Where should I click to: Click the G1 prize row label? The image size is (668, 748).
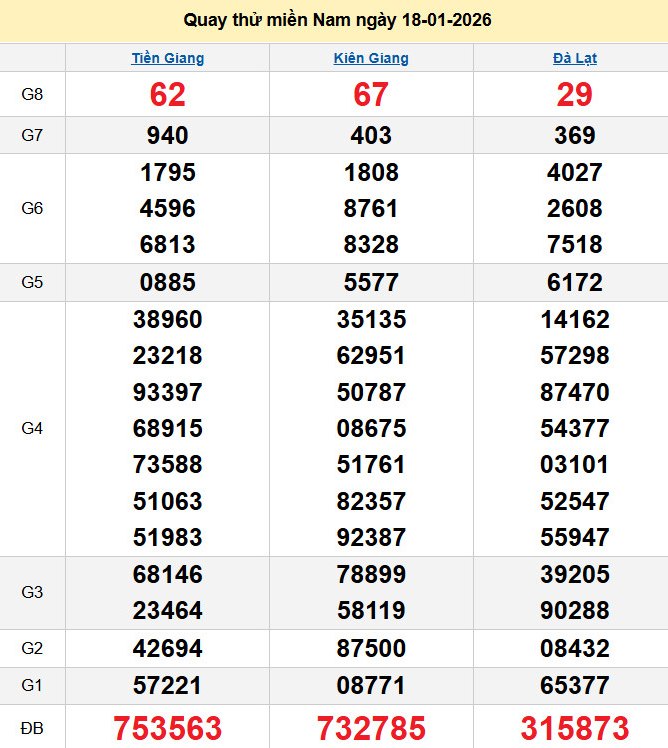[x=32, y=685]
